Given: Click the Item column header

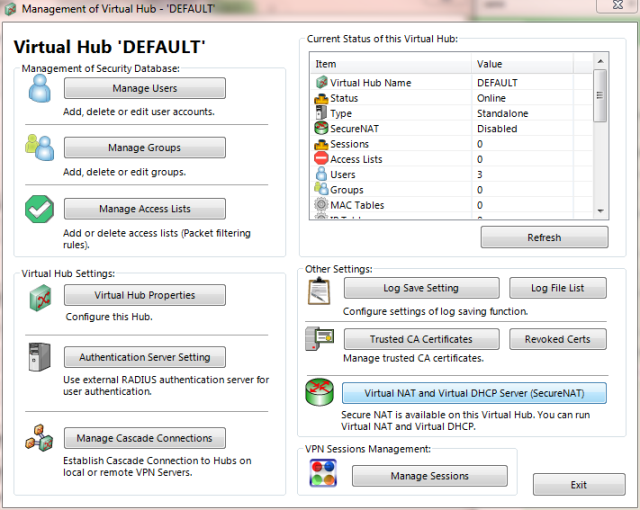Looking at the screenshot, I should click(391, 64).
